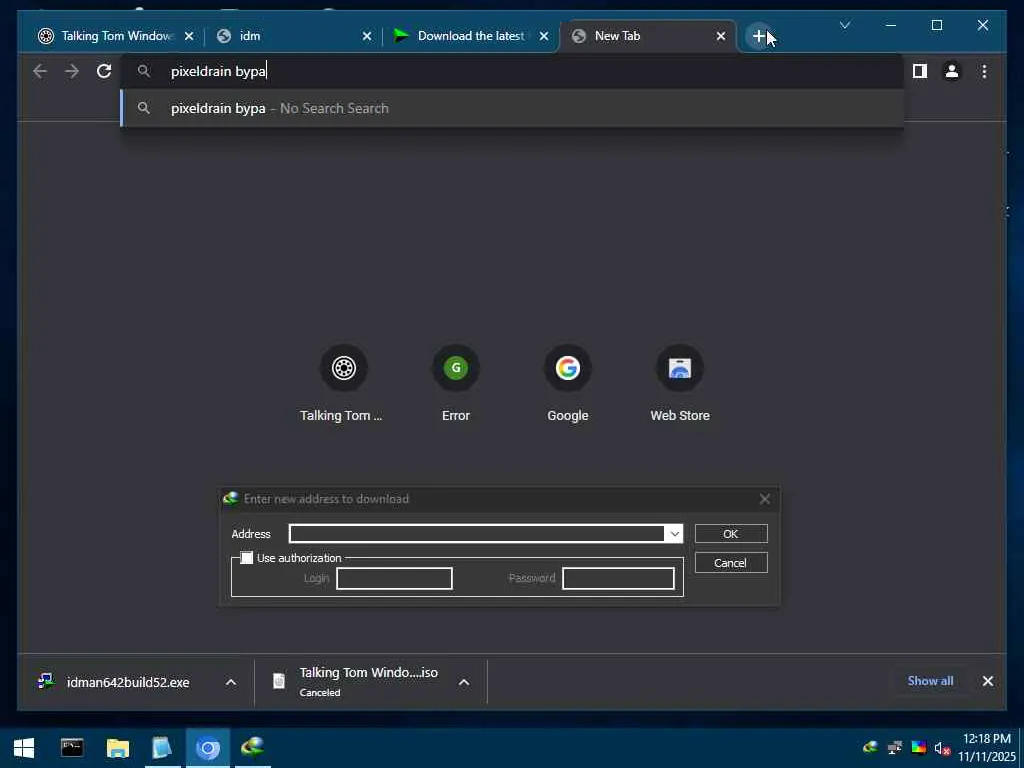Click the Talking Tom iso file icon

[279, 681]
